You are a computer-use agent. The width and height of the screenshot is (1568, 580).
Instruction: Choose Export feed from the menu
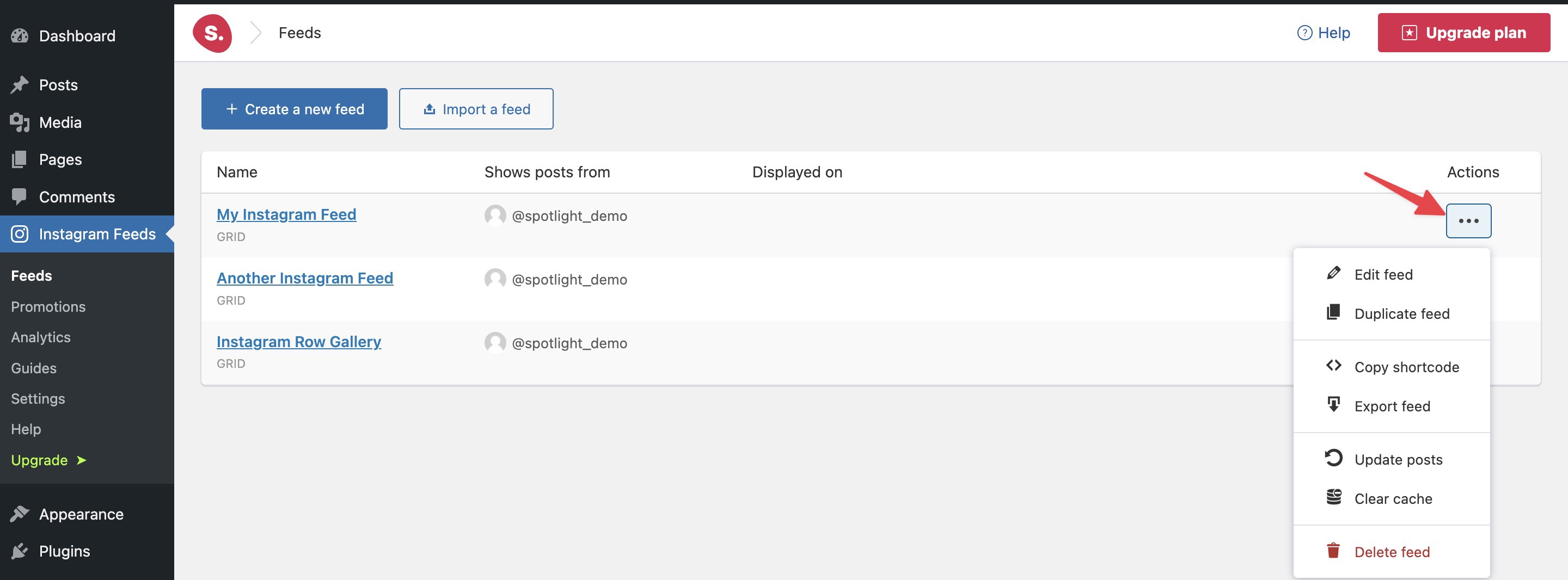(x=1391, y=406)
